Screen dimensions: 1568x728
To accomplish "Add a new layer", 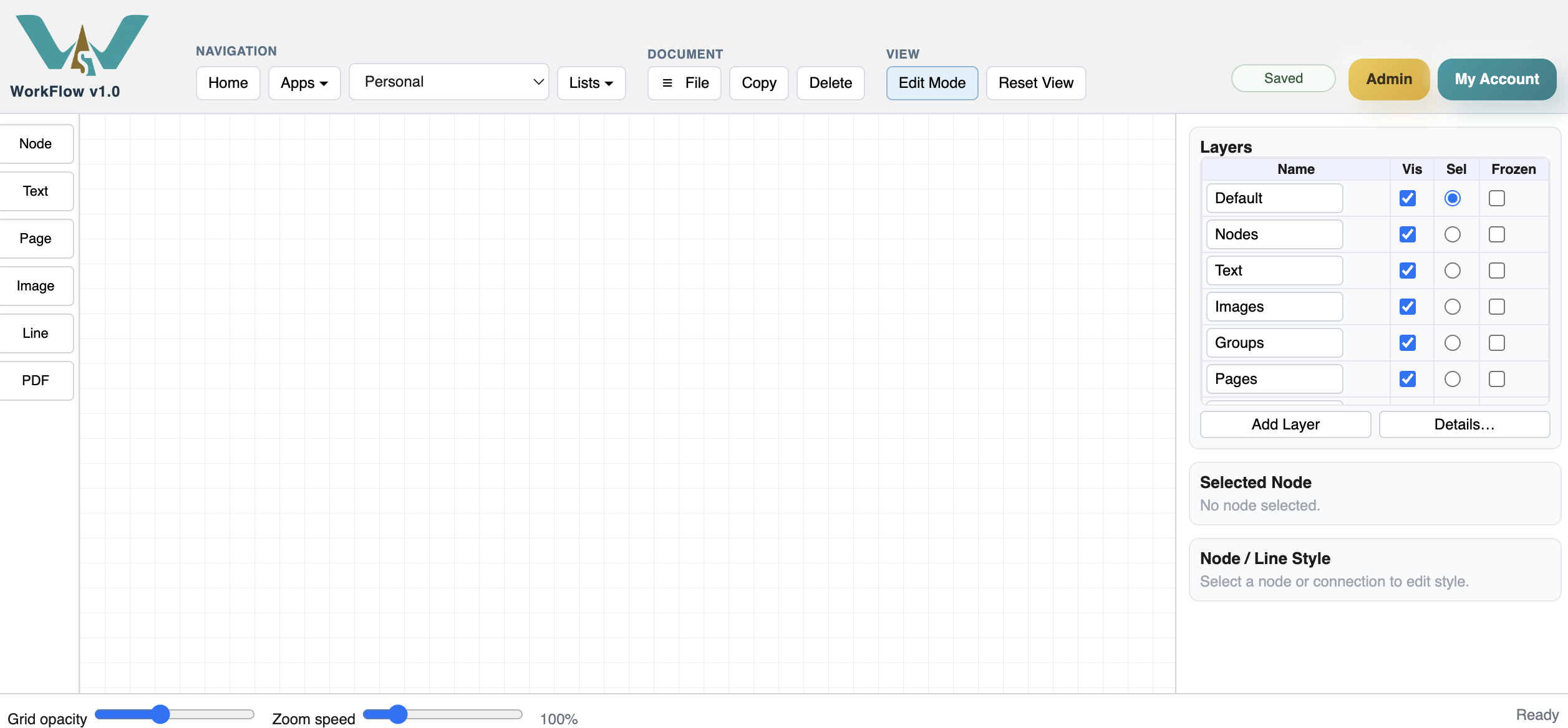I will tap(1285, 424).
